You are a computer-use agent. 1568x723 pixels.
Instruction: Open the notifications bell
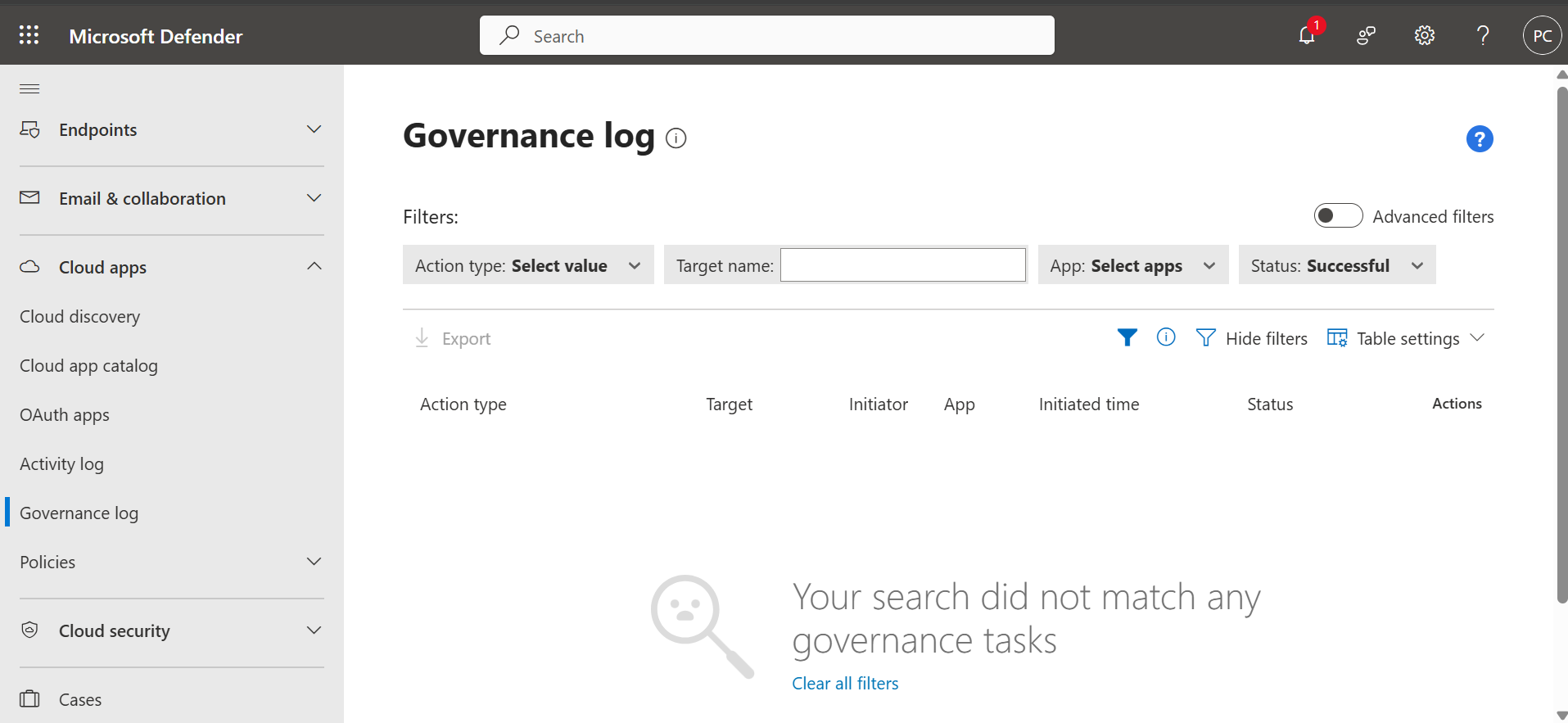tap(1307, 35)
